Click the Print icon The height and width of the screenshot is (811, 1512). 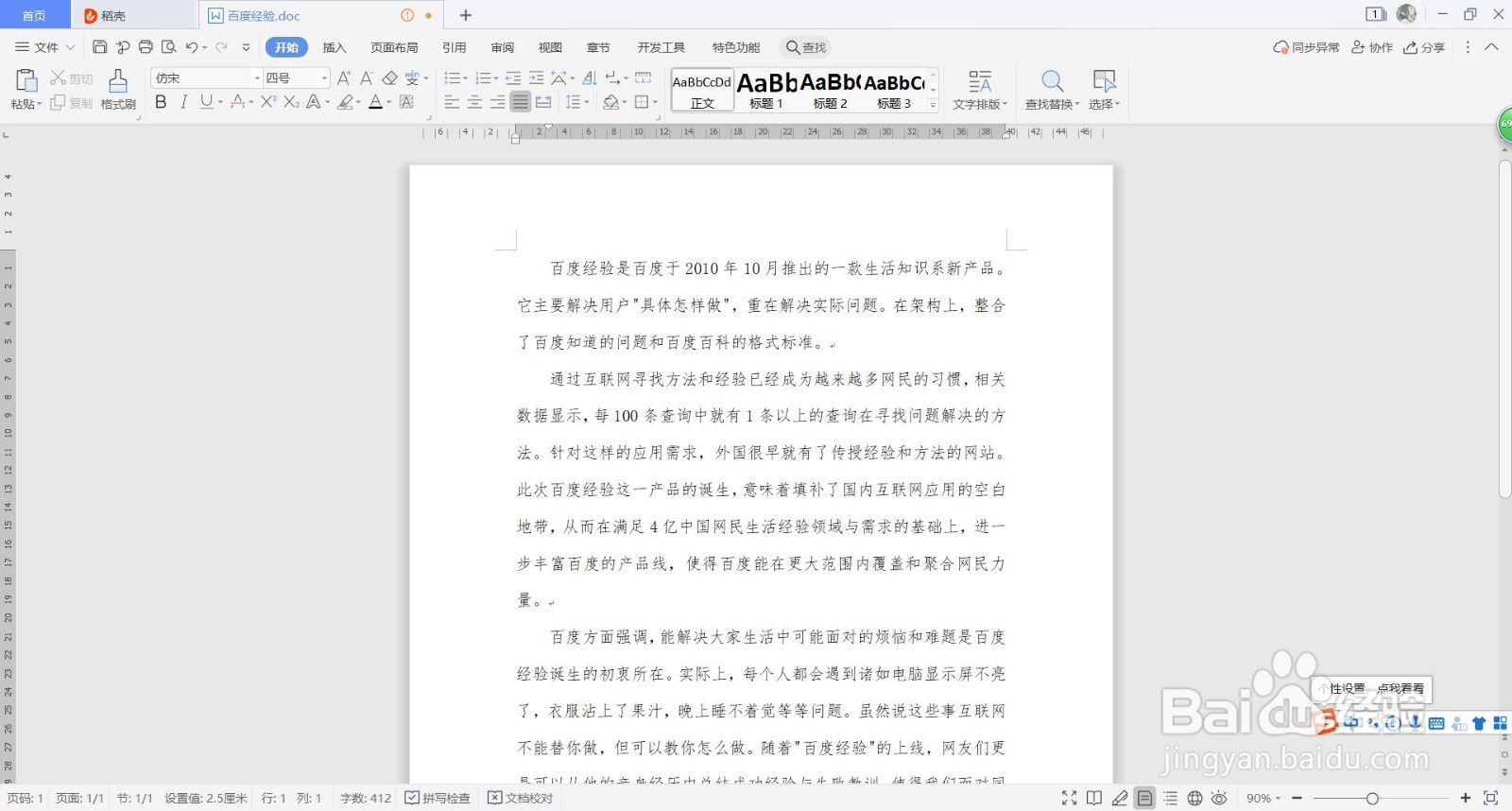[146, 47]
